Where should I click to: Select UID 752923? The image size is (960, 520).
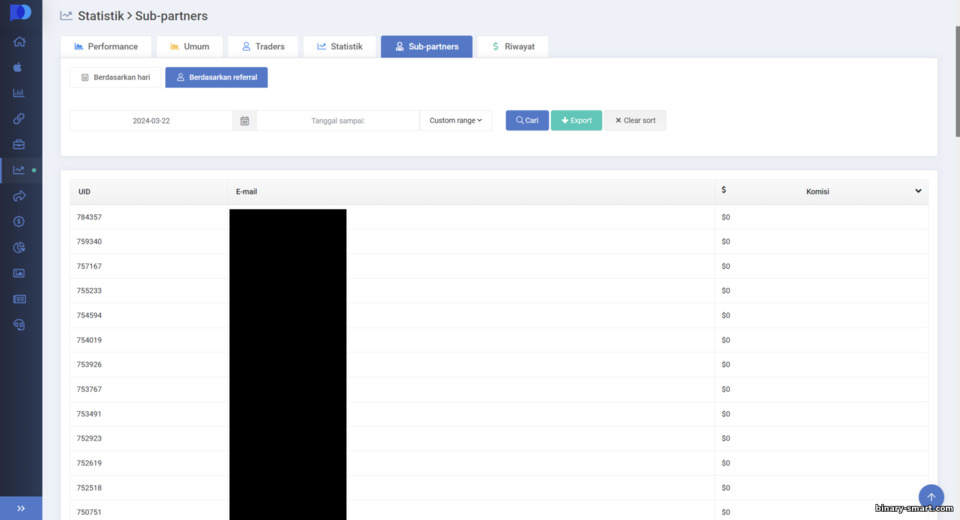tap(89, 439)
